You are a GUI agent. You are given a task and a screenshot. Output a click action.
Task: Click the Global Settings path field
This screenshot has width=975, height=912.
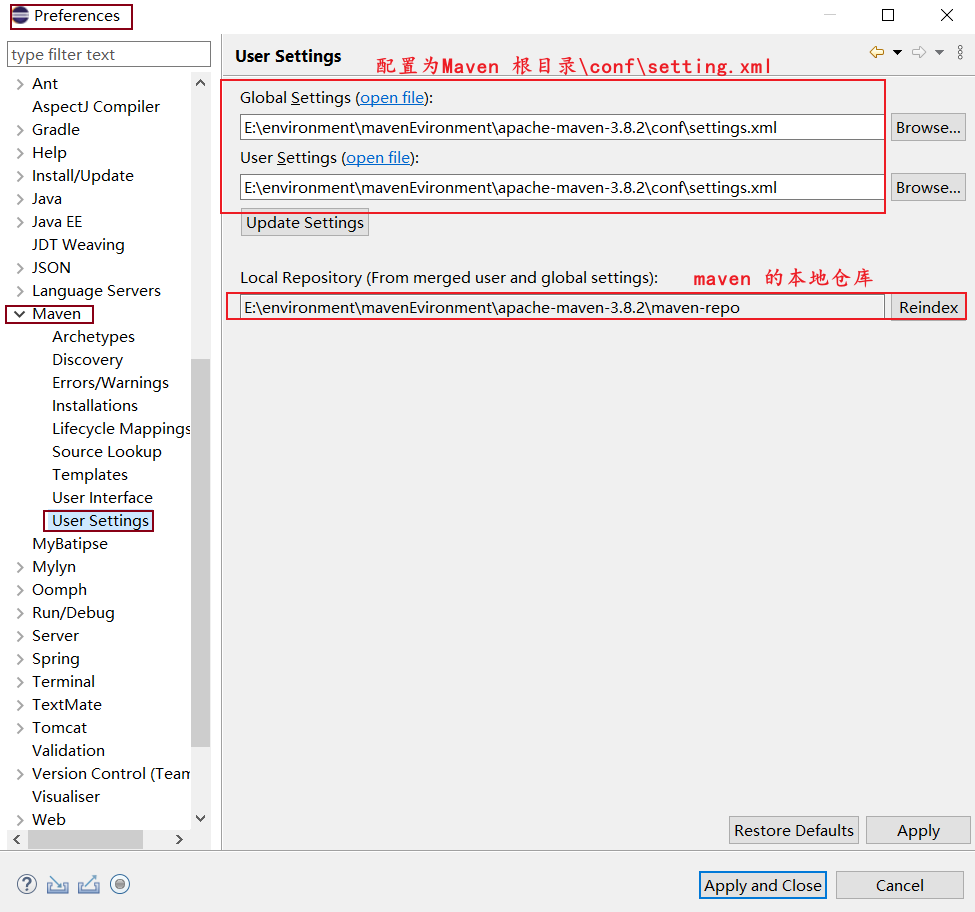tap(561, 127)
